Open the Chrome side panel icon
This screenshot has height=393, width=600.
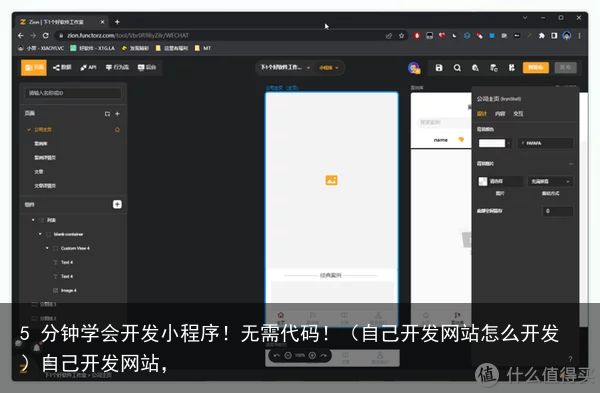coord(554,36)
